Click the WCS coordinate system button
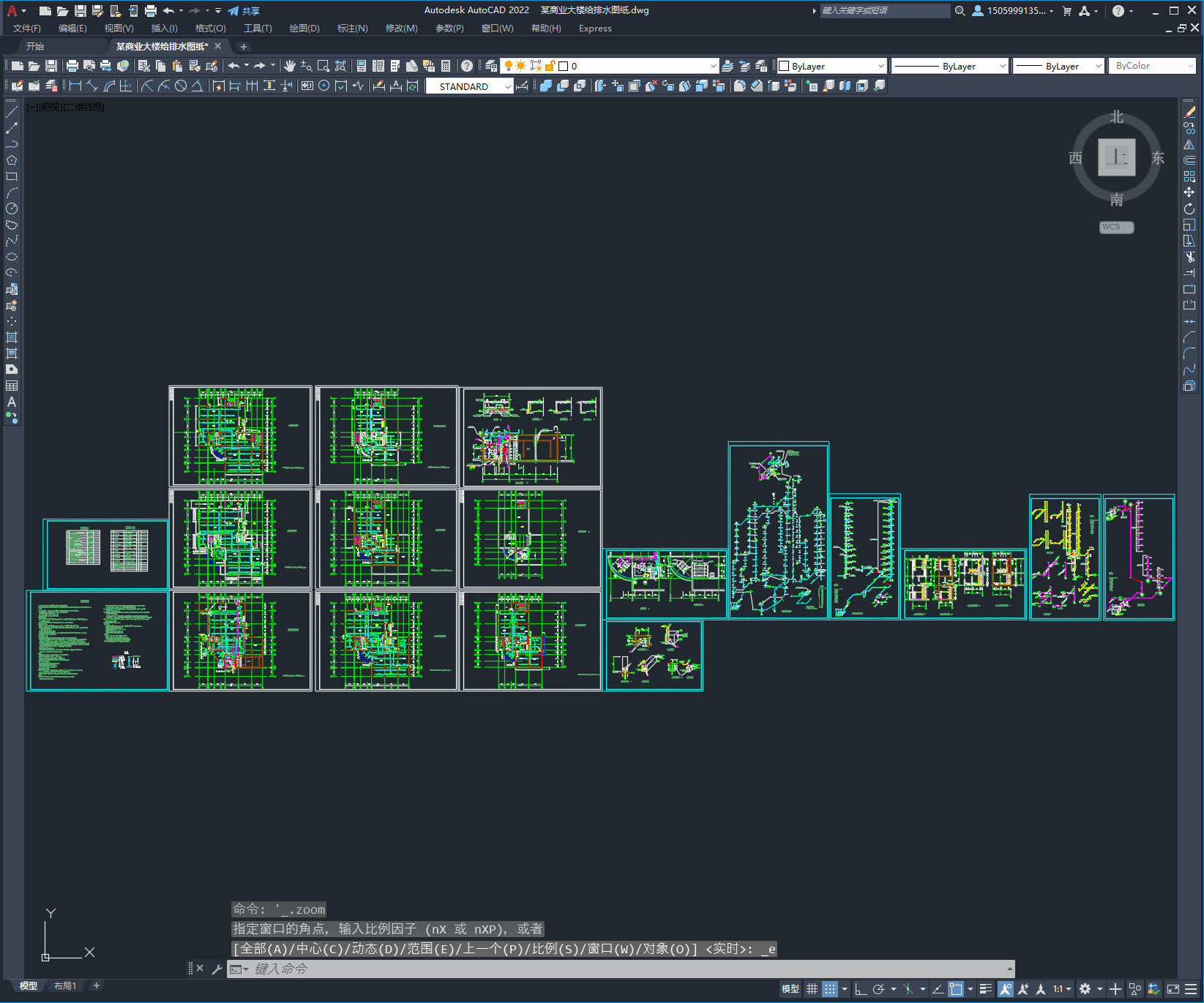 click(x=1116, y=227)
